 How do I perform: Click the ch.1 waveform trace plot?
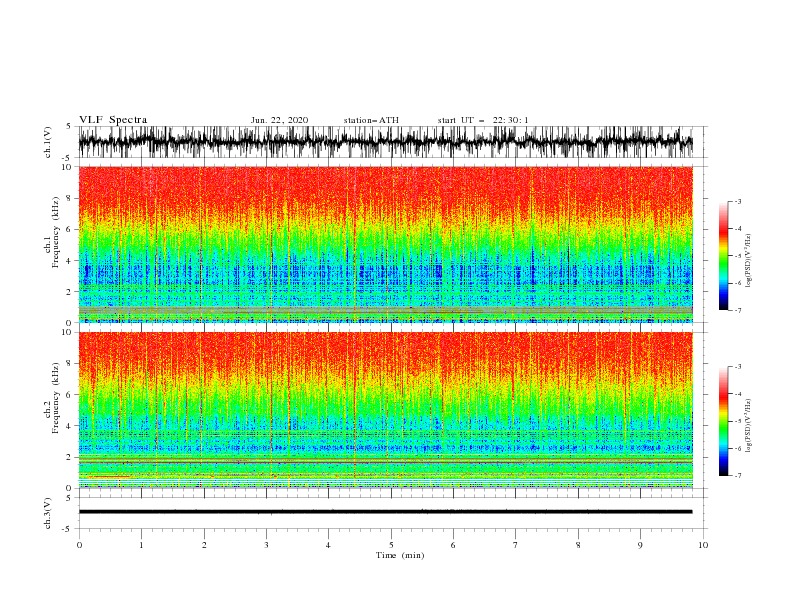386,142
